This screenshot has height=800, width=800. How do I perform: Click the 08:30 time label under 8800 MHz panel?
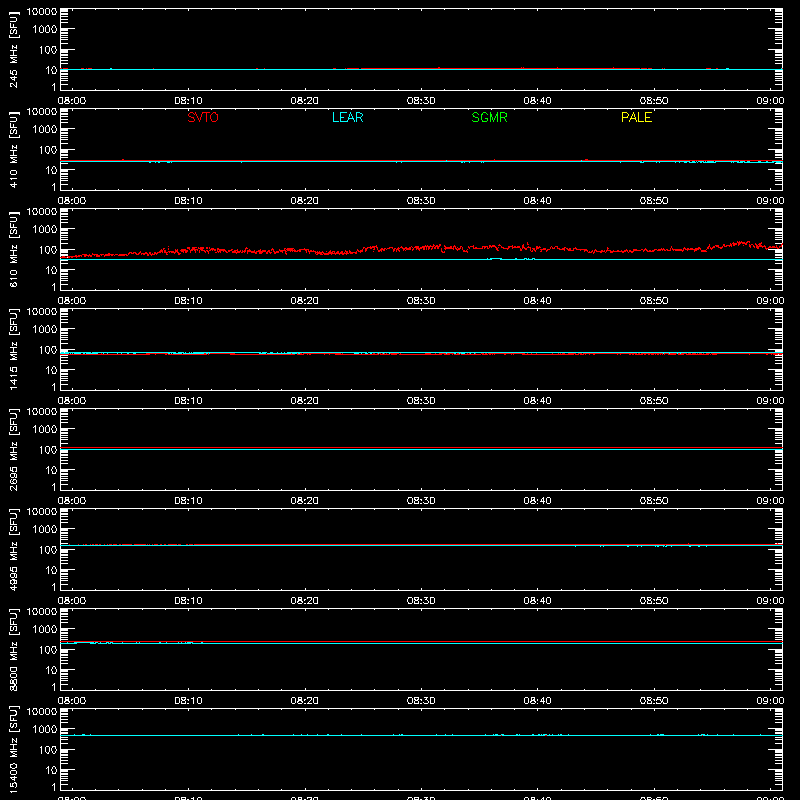[421, 701]
